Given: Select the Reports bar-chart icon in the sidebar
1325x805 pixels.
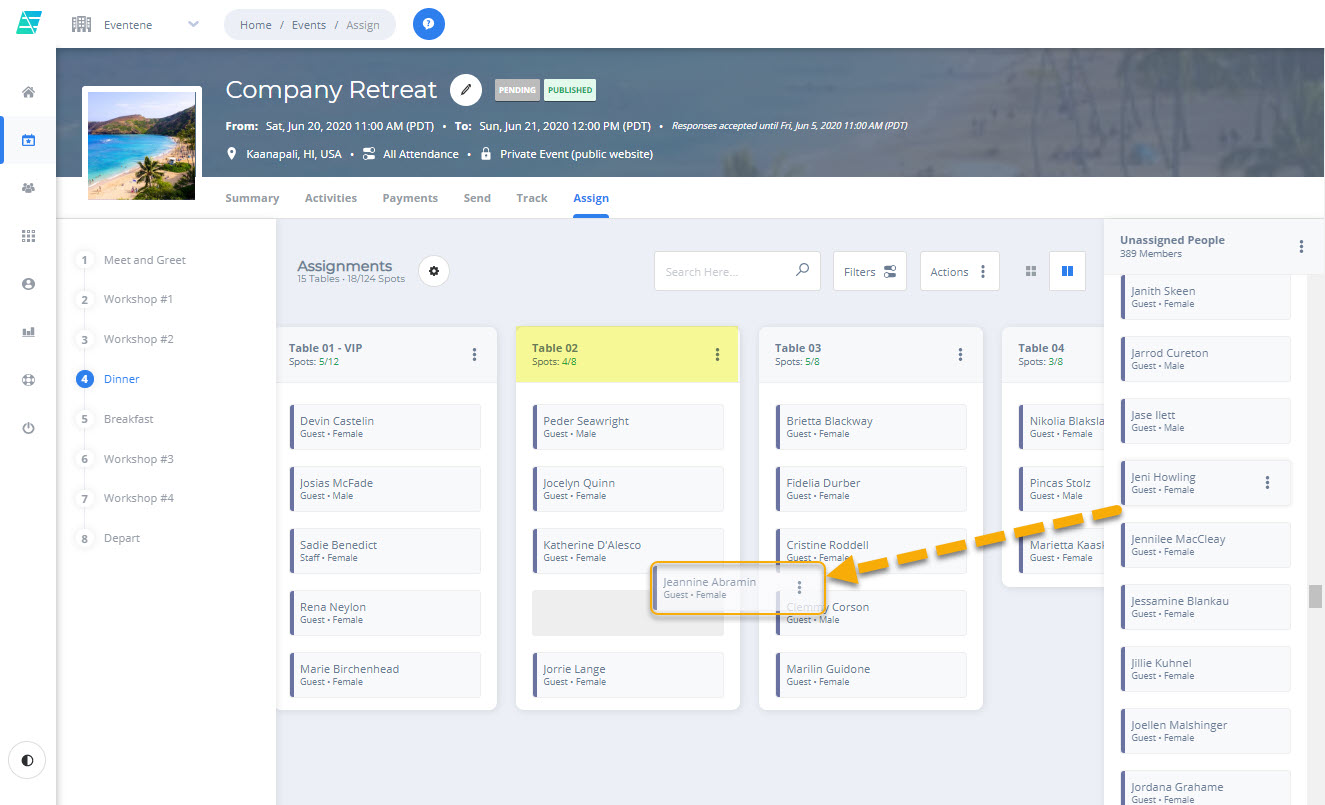Looking at the screenshot, I should [28, 331].
